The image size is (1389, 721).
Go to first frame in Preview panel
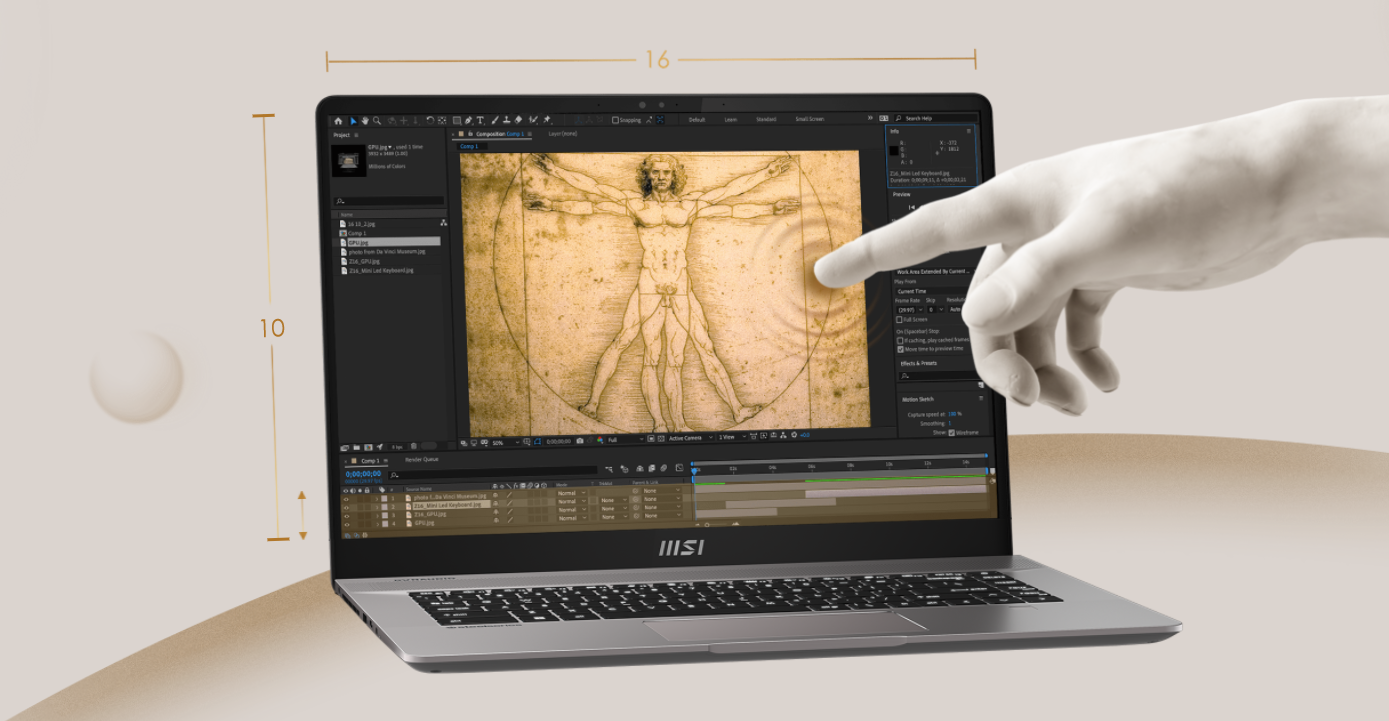pos(911,207)
